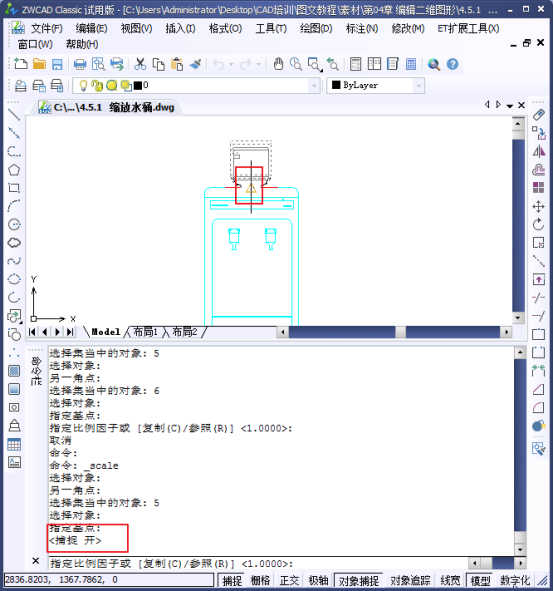Screen dimensions: 554x591
Task: Open the Help question mark icon
Action: click(452, 64)
